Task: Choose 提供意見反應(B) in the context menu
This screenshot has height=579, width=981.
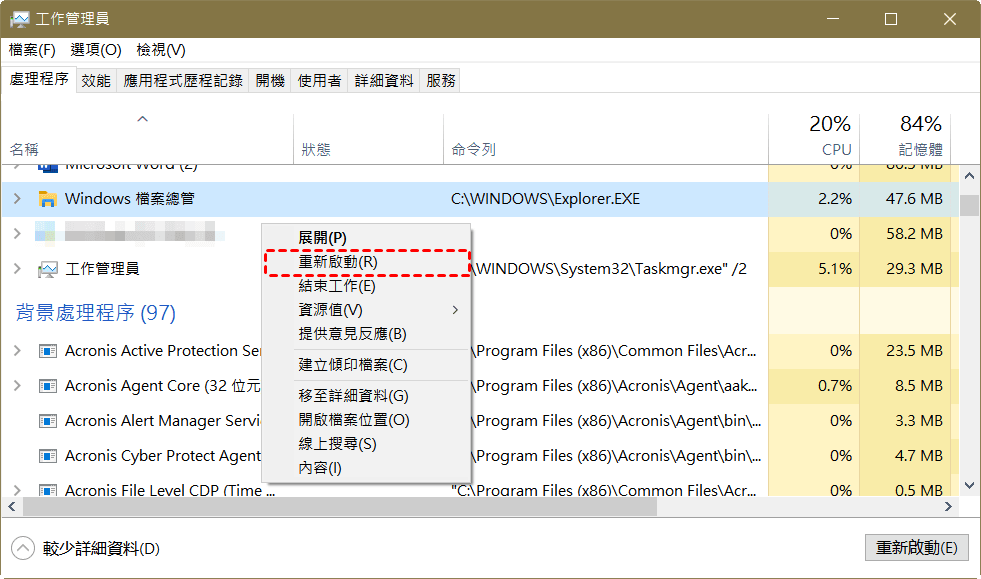Action: (366, 334)
